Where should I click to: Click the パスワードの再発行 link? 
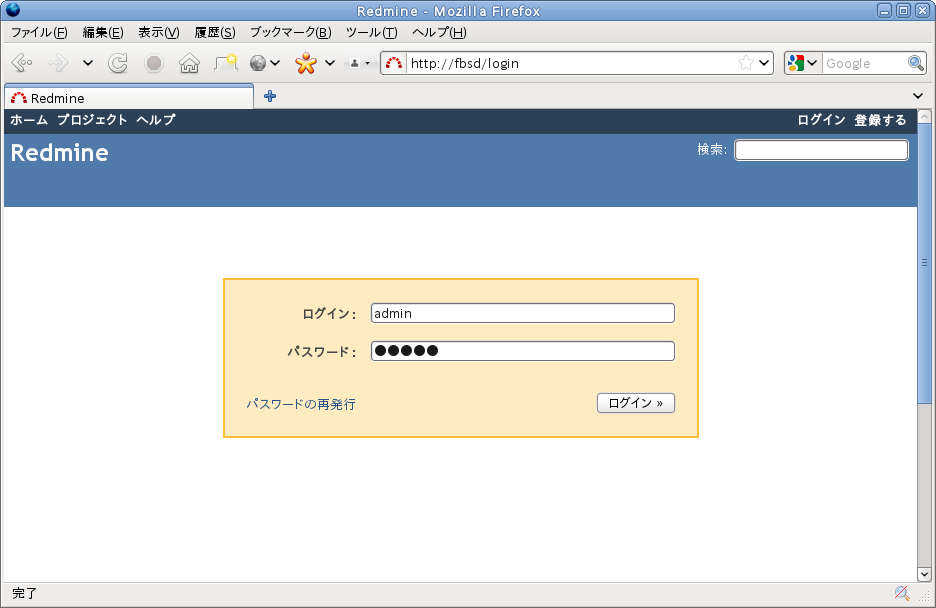[x=301, y=404]
